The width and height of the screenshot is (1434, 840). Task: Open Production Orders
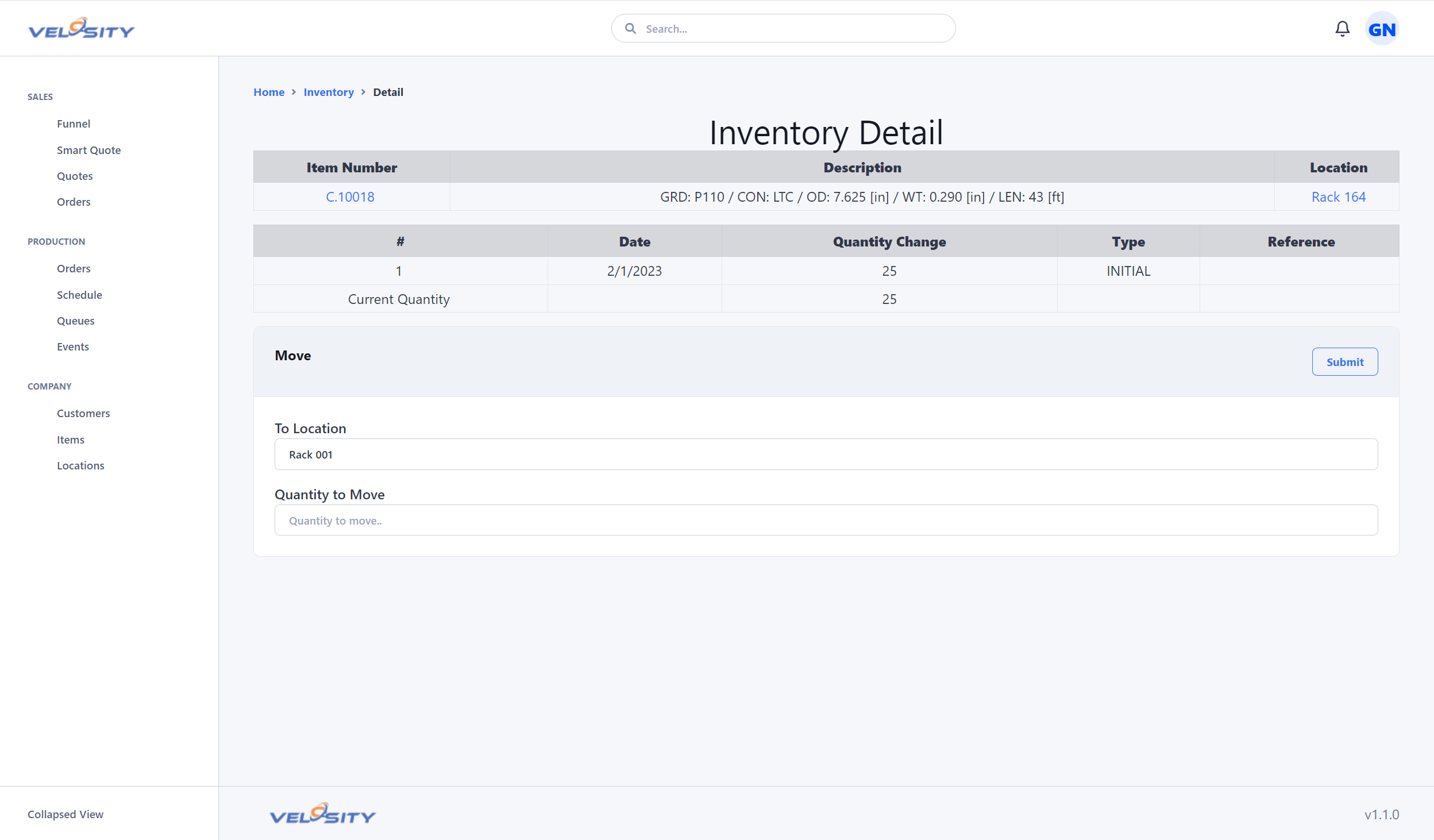[74, 268]
